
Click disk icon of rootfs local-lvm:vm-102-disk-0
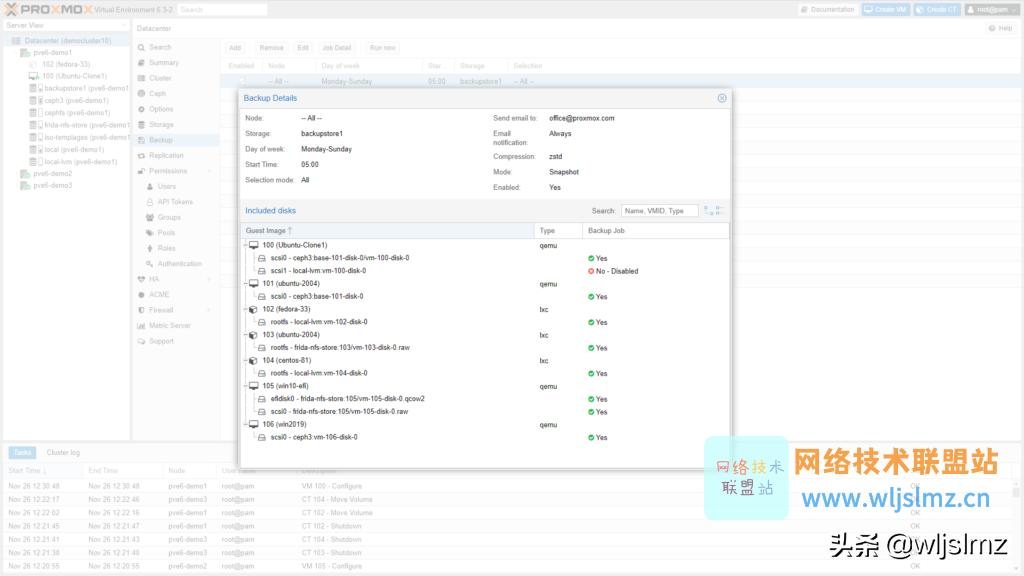pos(262,322)
